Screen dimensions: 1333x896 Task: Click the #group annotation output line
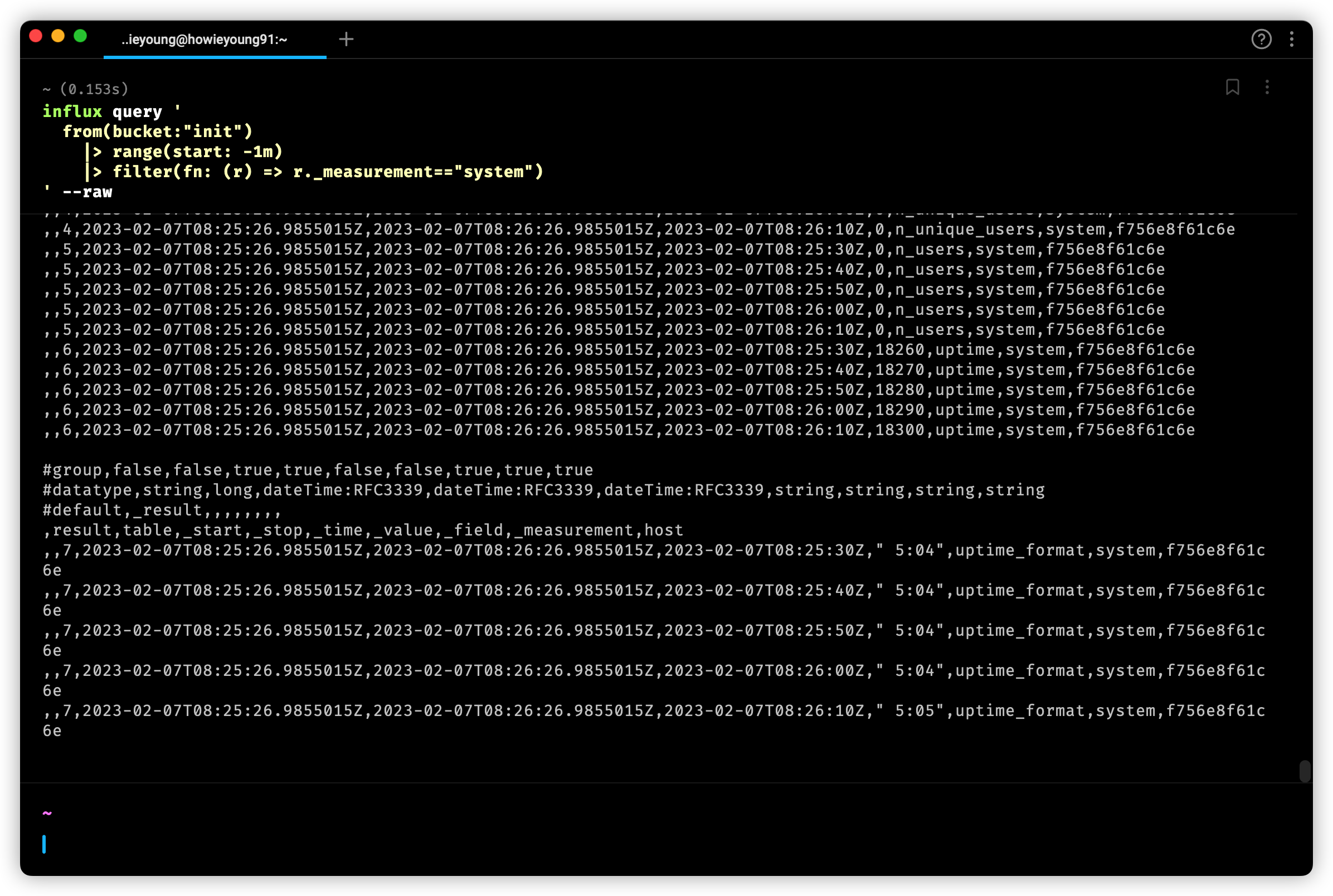click(x=318, y=470)
